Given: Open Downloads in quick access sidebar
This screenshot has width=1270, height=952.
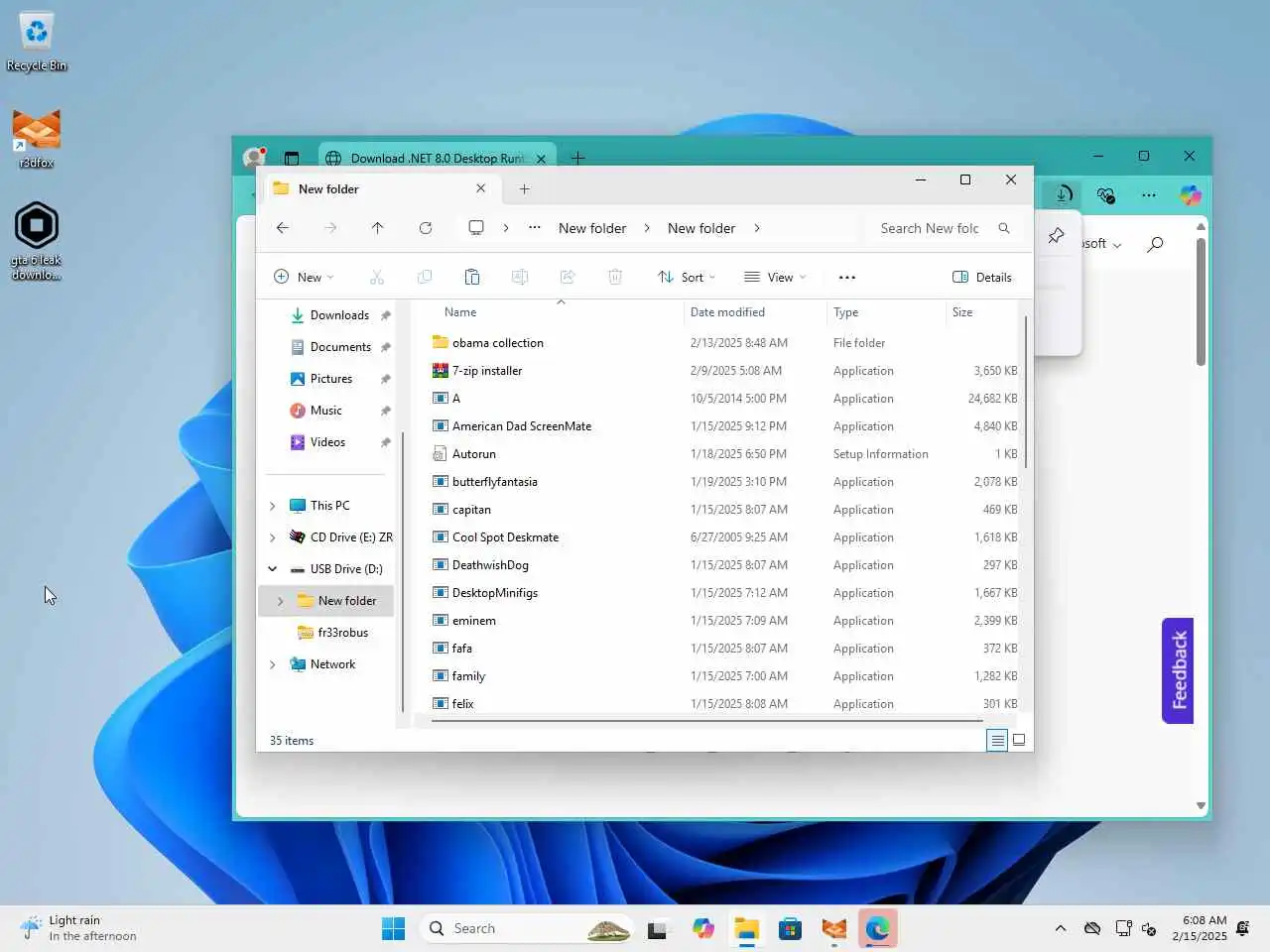Looking at the screenshot, I should point(339,315).
